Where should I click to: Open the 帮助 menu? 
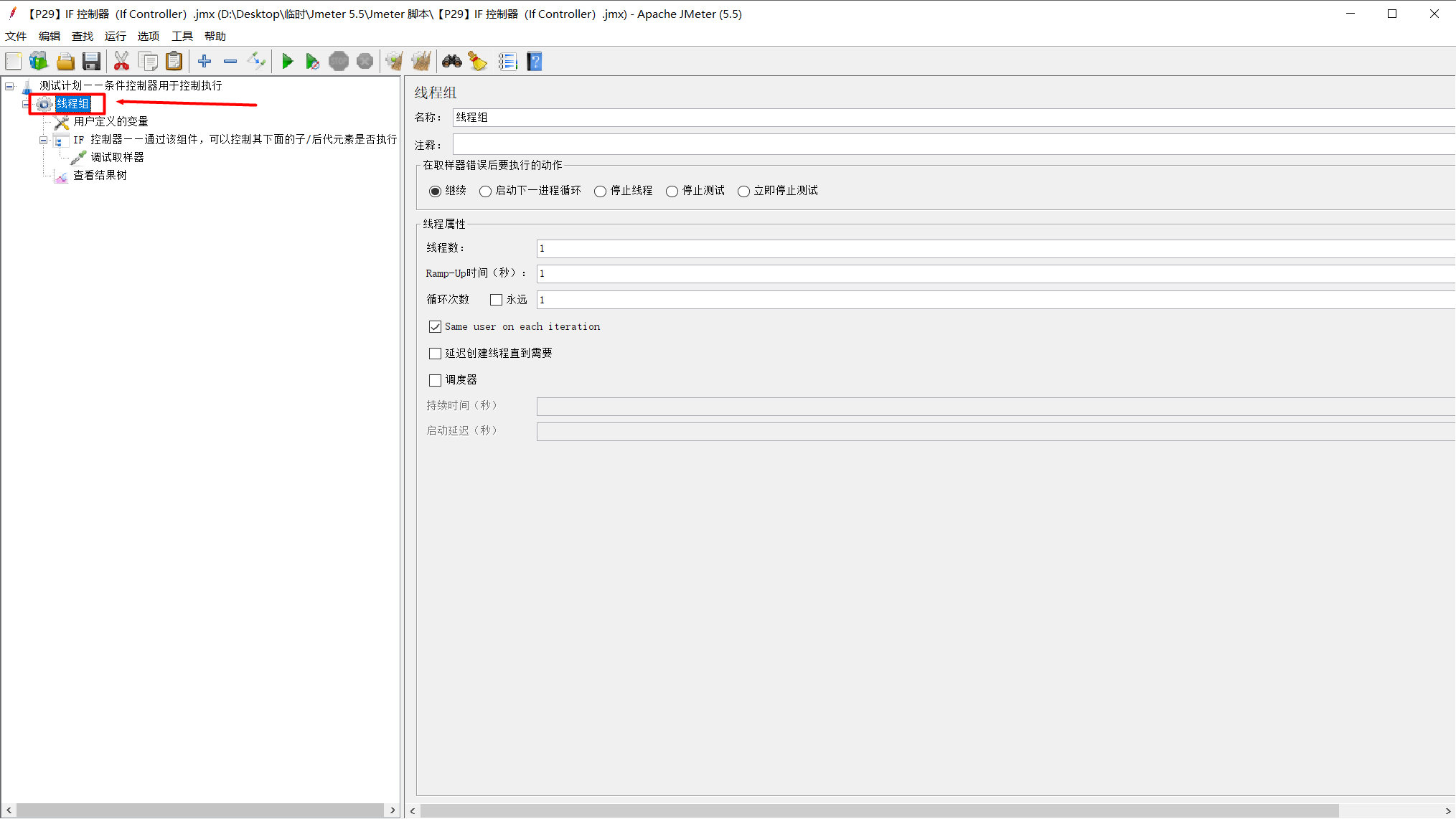(215, 36)
